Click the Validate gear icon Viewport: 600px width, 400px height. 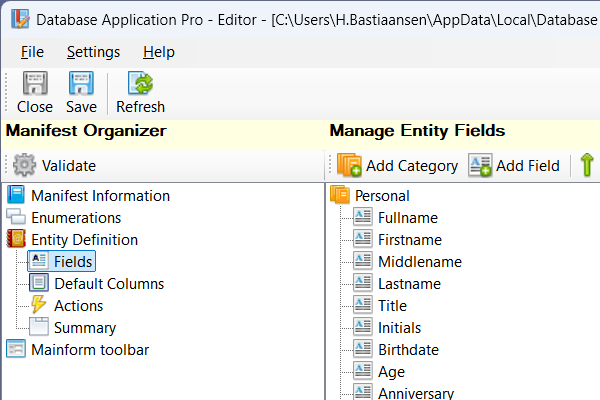click(x=24, y=165)
